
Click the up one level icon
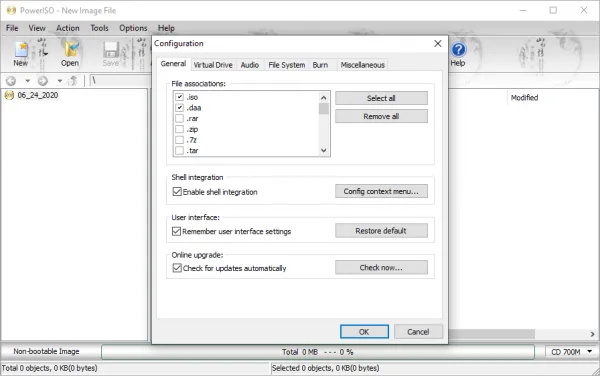(x=73, y=81)
